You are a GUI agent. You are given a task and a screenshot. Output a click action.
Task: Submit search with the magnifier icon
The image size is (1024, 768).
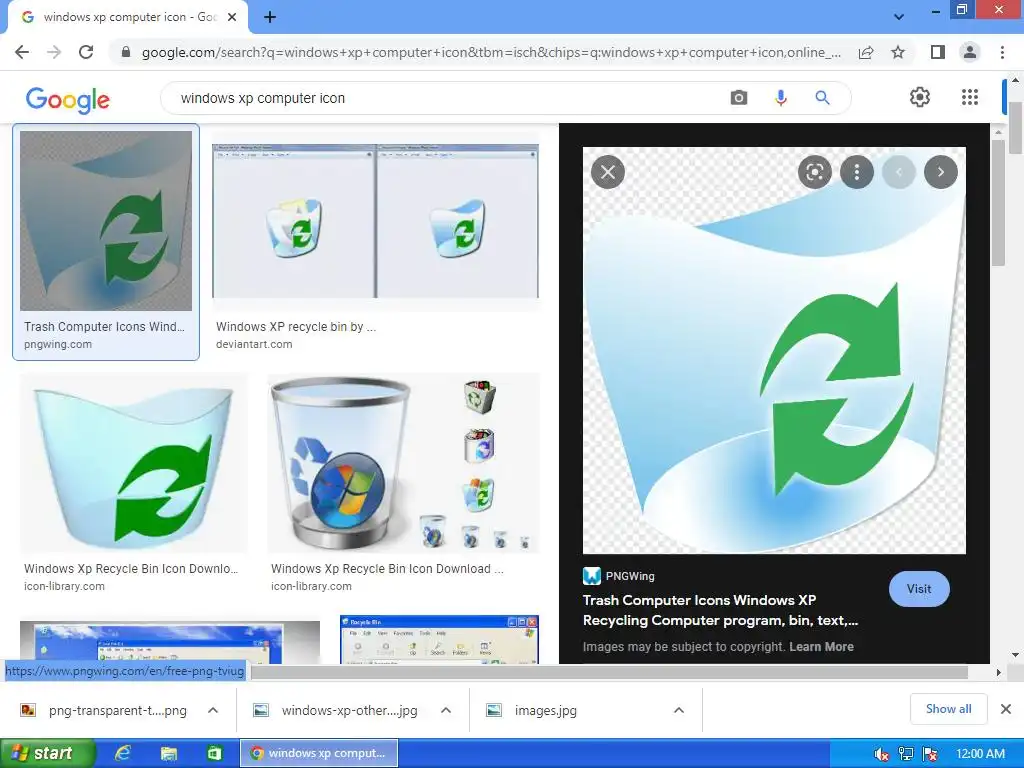[823, 98]
